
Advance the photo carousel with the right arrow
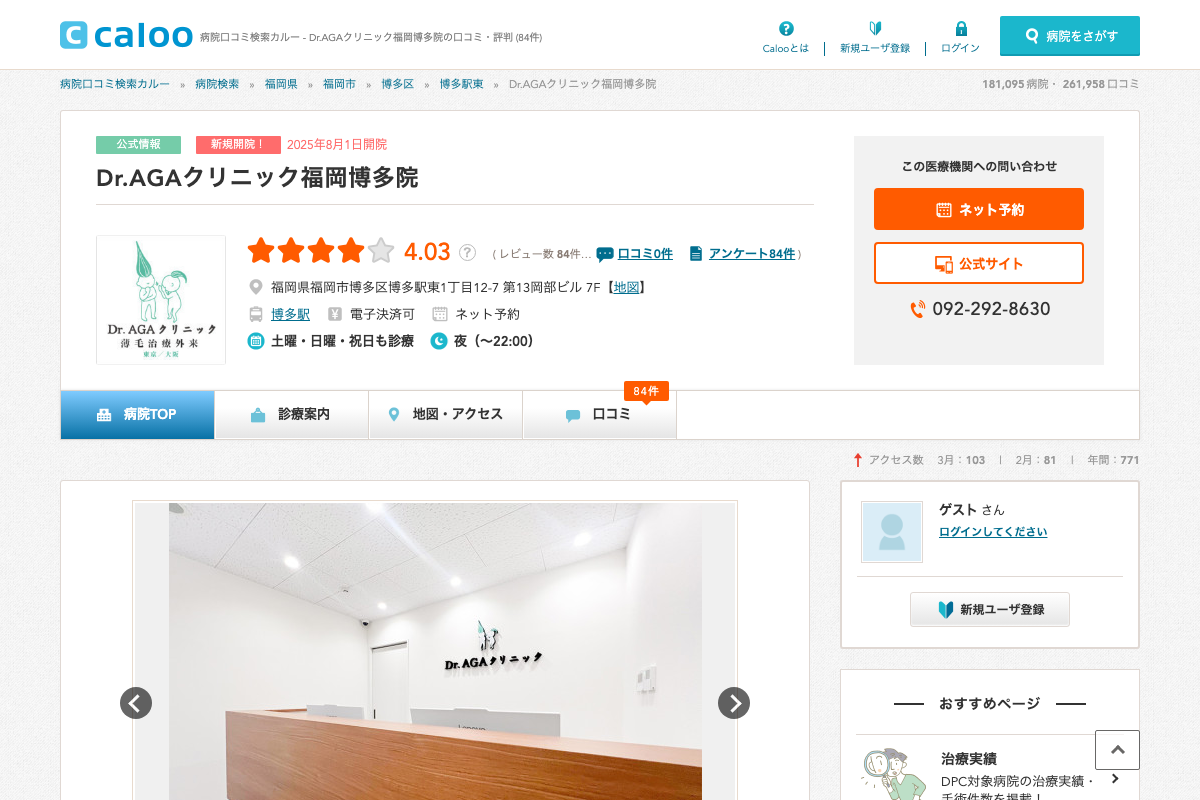click(733, 703)
